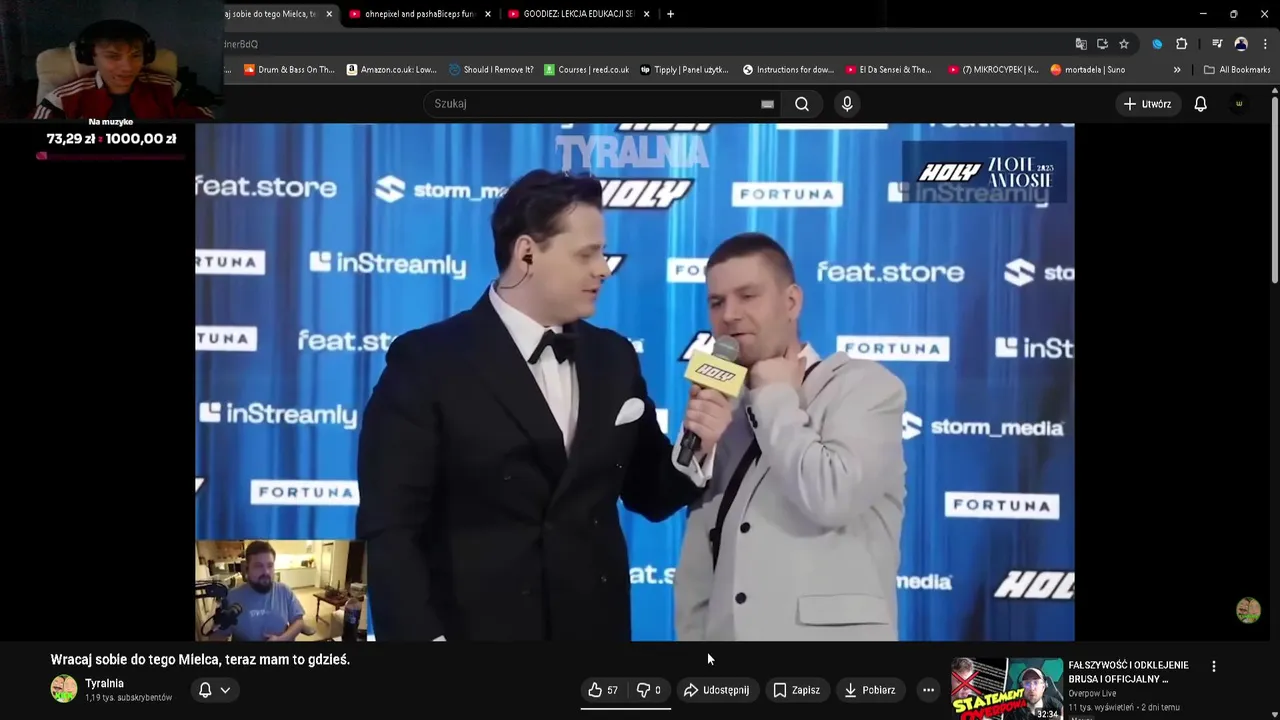1280x720 pixels.
Task: Open Drum & Bass On Th... bookmark
Action: point(289,70)
